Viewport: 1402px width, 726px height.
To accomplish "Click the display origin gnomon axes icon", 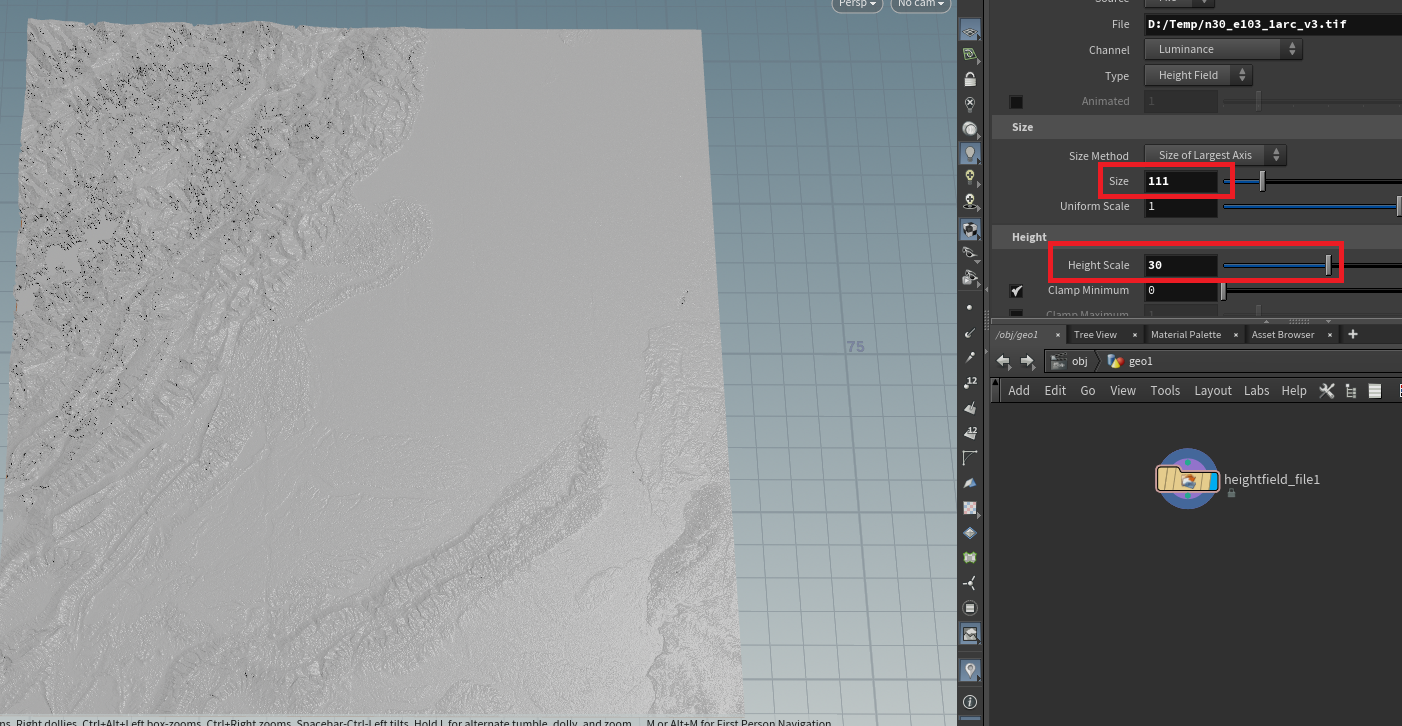I will point(969,582).
